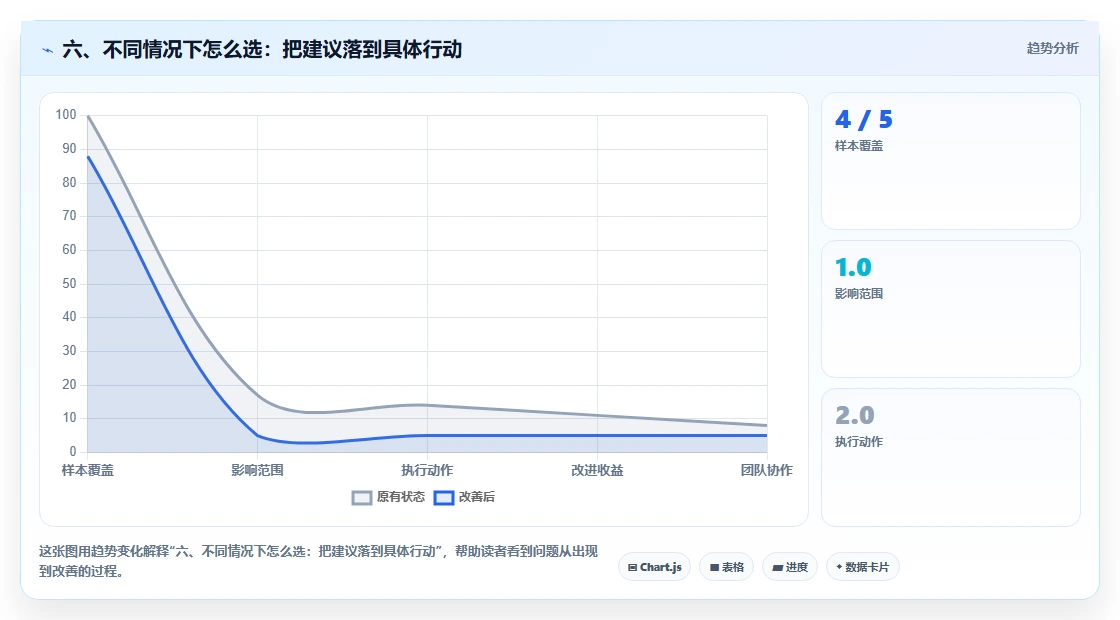Screen dimensions: 1120x620
Task: Toggle the 原有状态 legend swatch
Action: pyautogui.click(x=362, y=497)
